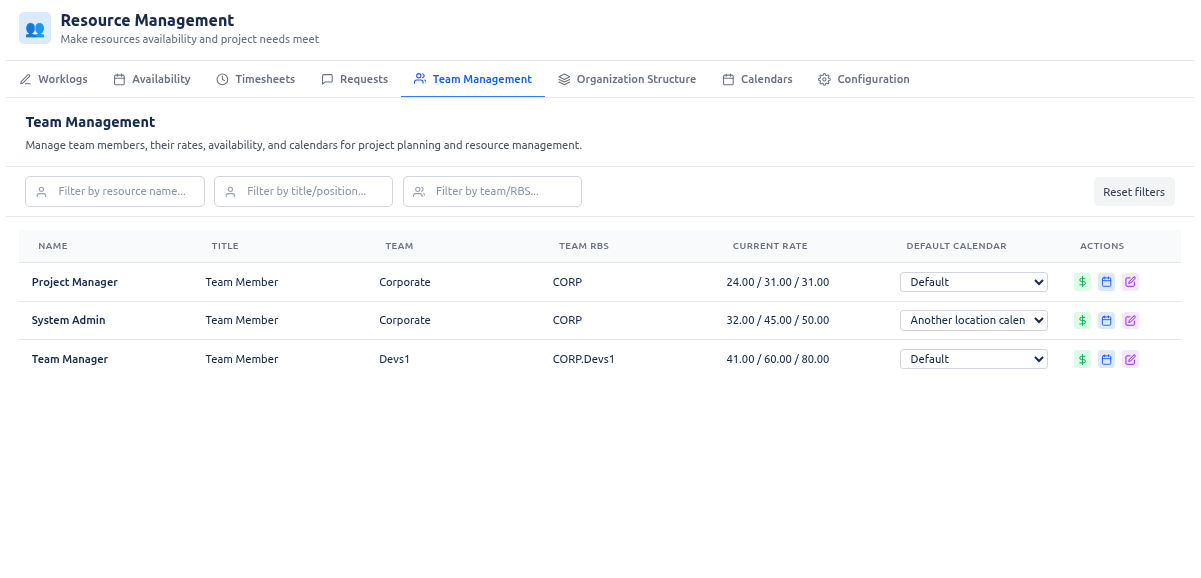Open the dollar rate icon for Team Manager
1201x578 pixels.
1082,359
